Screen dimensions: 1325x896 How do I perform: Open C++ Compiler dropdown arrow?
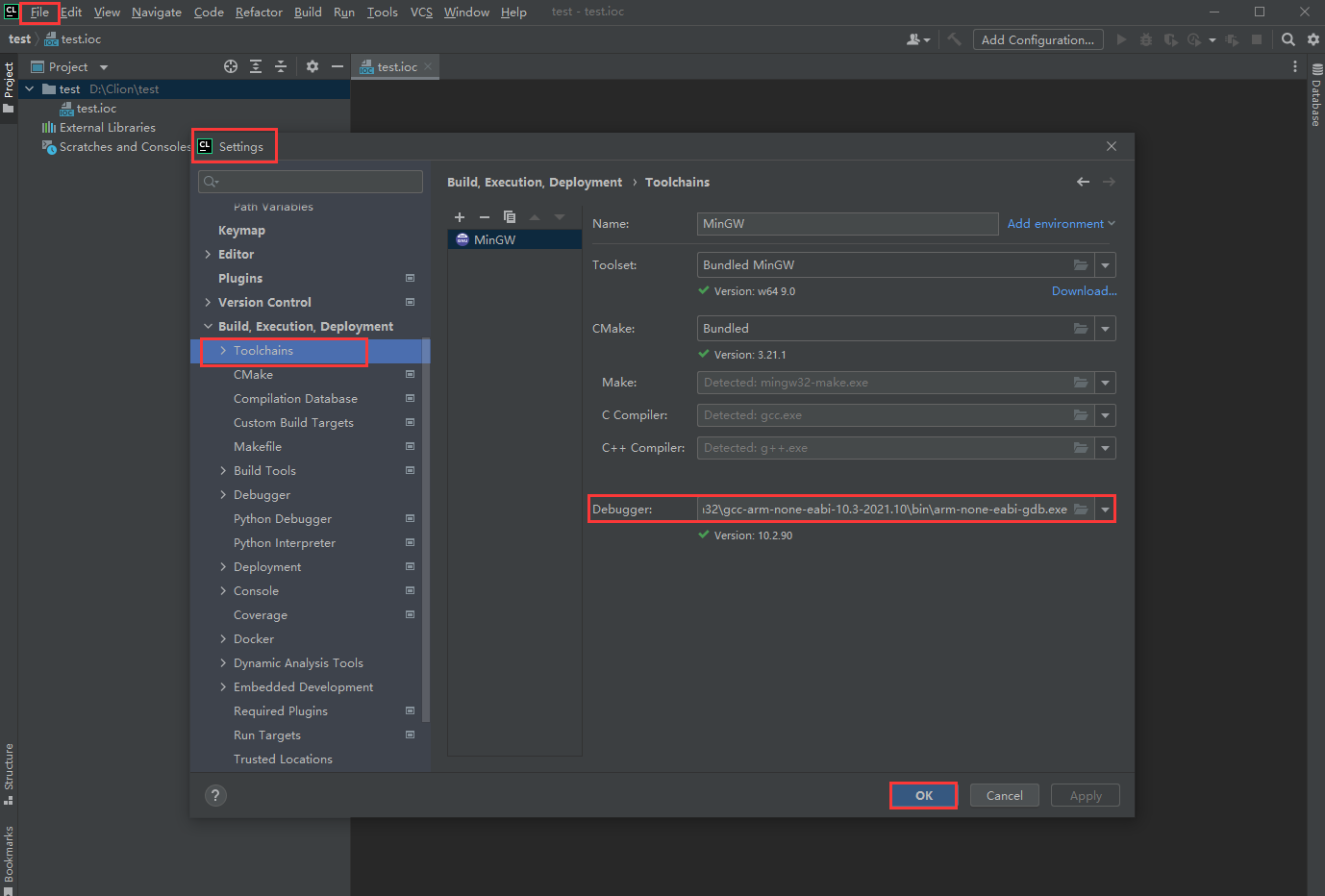click(x=1106, y=448)
